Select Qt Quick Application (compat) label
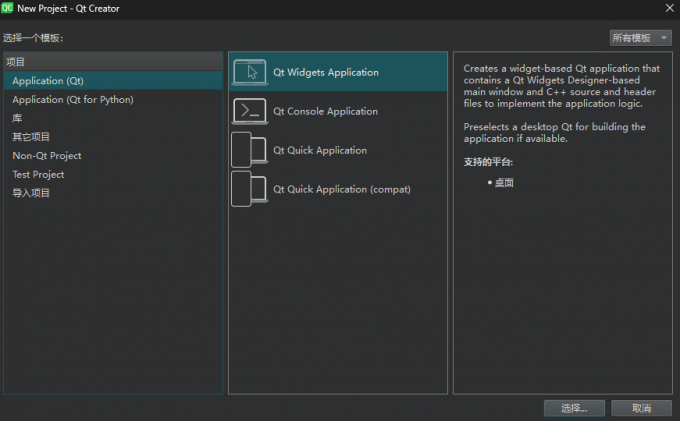 pos(342,190)
